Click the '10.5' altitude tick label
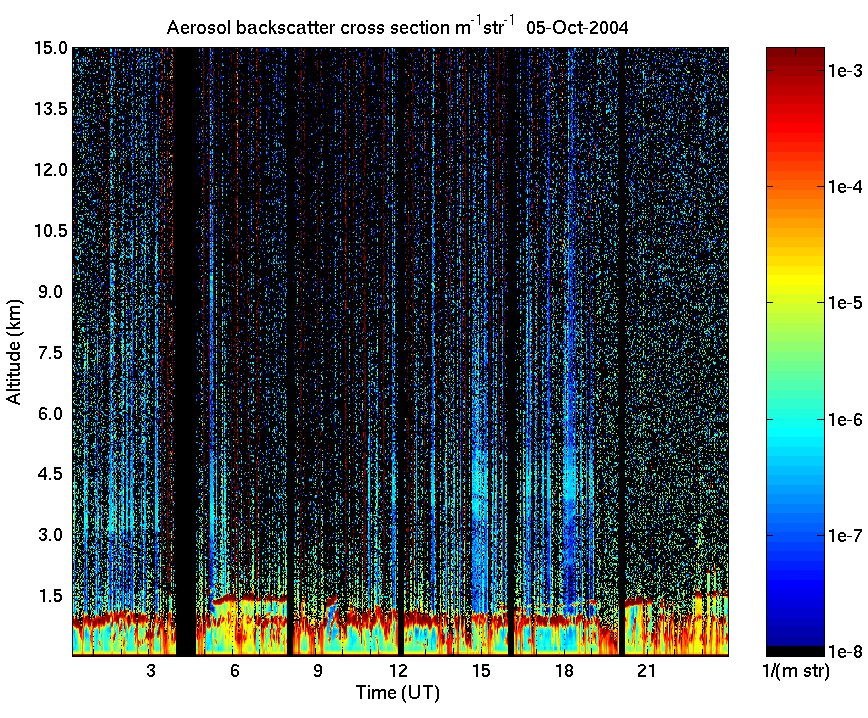This screenshot has height=718, width=868. click(51, 230)
